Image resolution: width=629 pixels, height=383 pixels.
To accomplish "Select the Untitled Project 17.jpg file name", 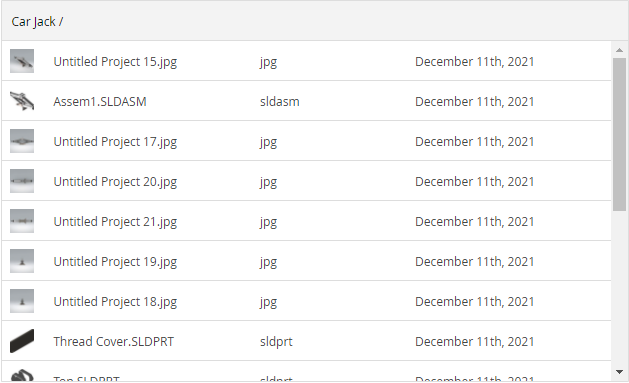I will [x=115, y=142].
